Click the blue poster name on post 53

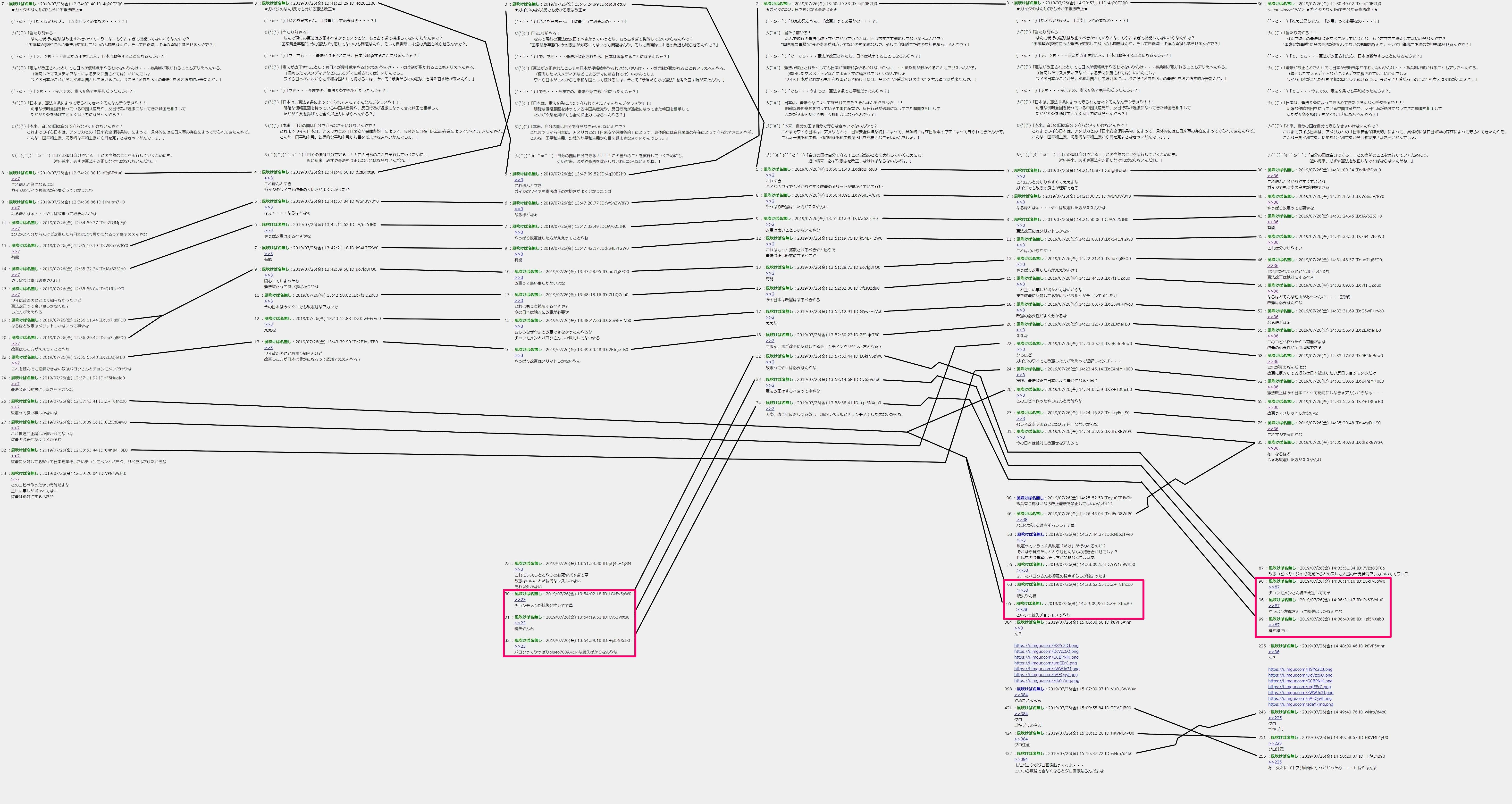coord(1030,535)
